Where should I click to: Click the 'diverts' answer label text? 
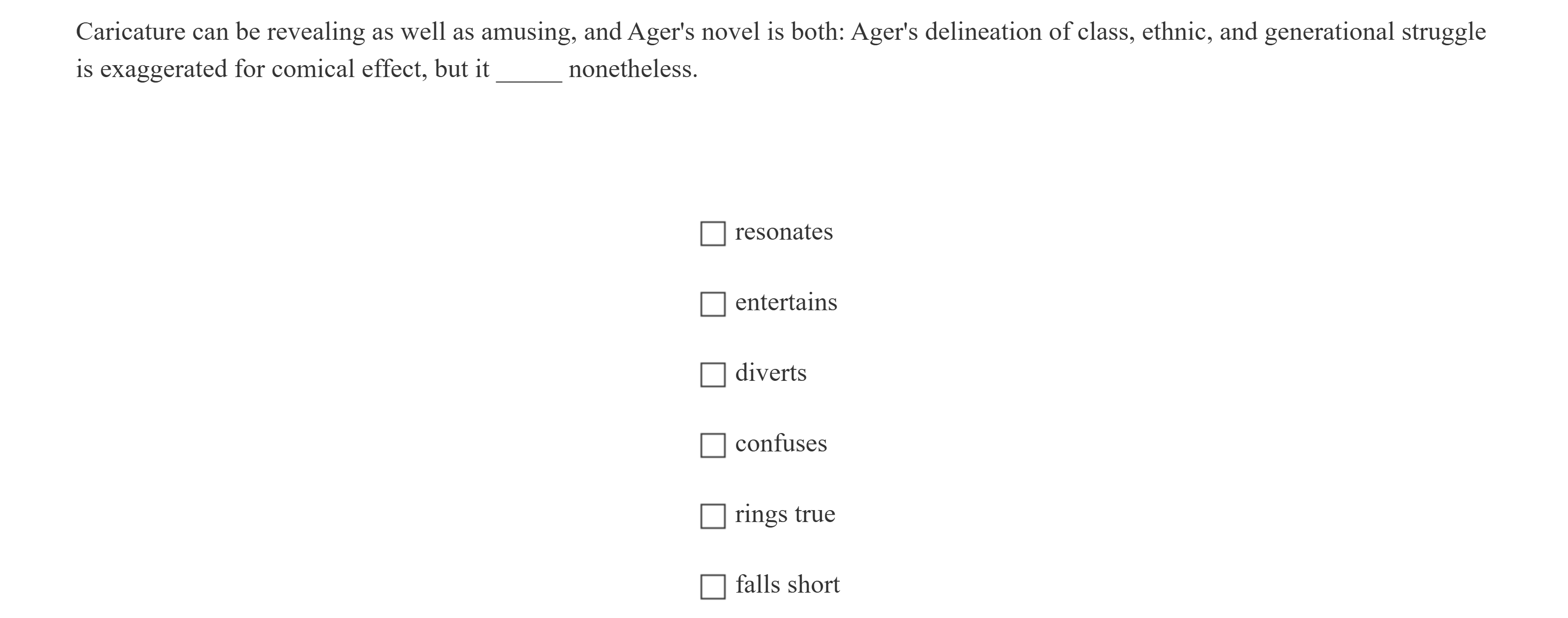coord(771,373)
